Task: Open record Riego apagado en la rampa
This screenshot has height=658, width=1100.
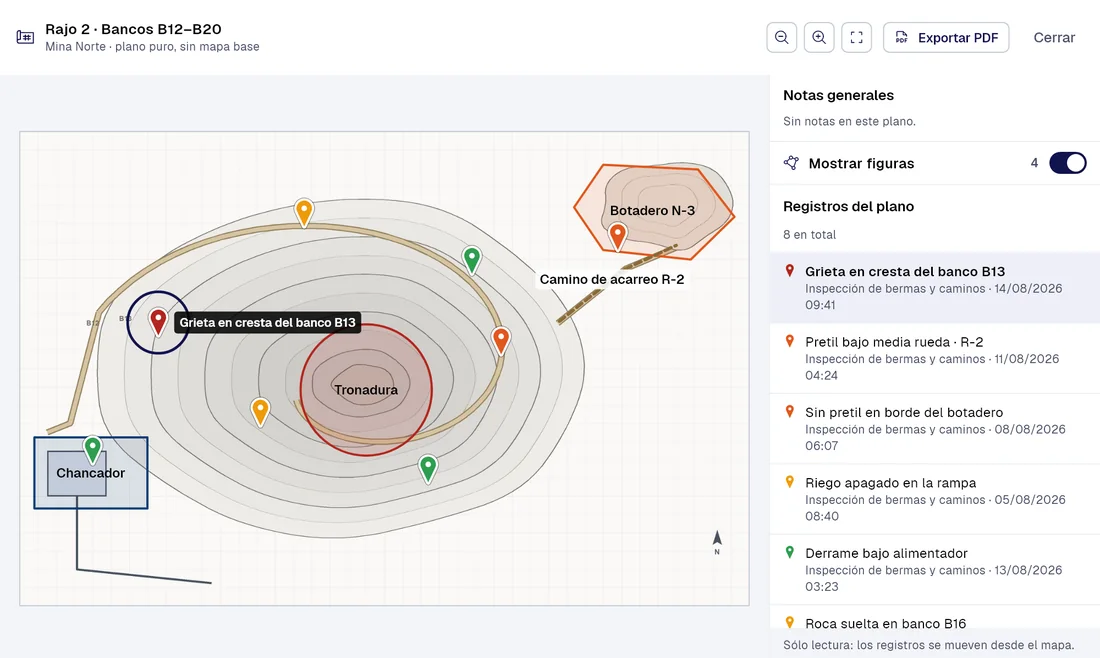Action: pos(934,499)
